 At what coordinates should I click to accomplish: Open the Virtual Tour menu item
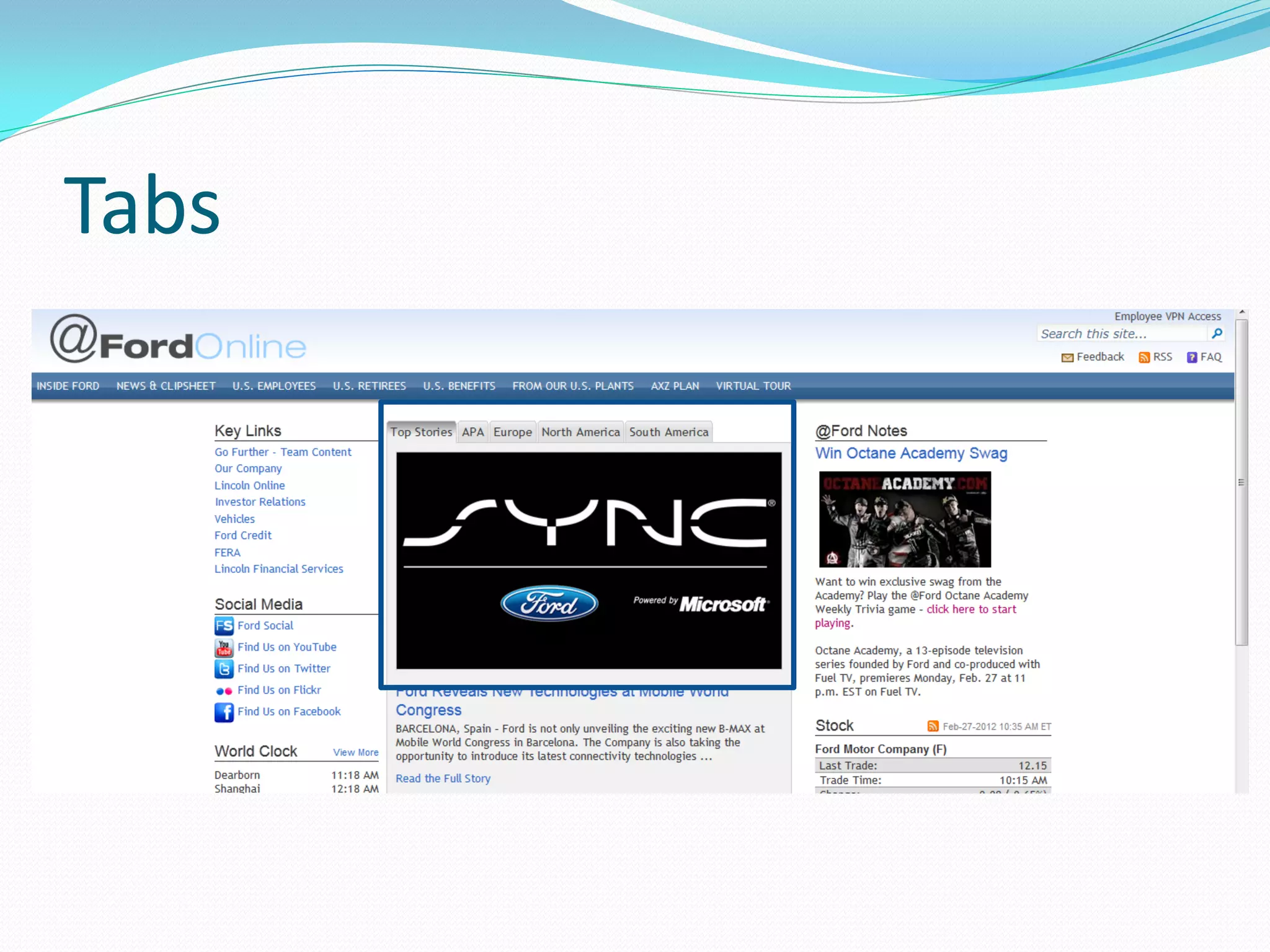pos(753,386)
